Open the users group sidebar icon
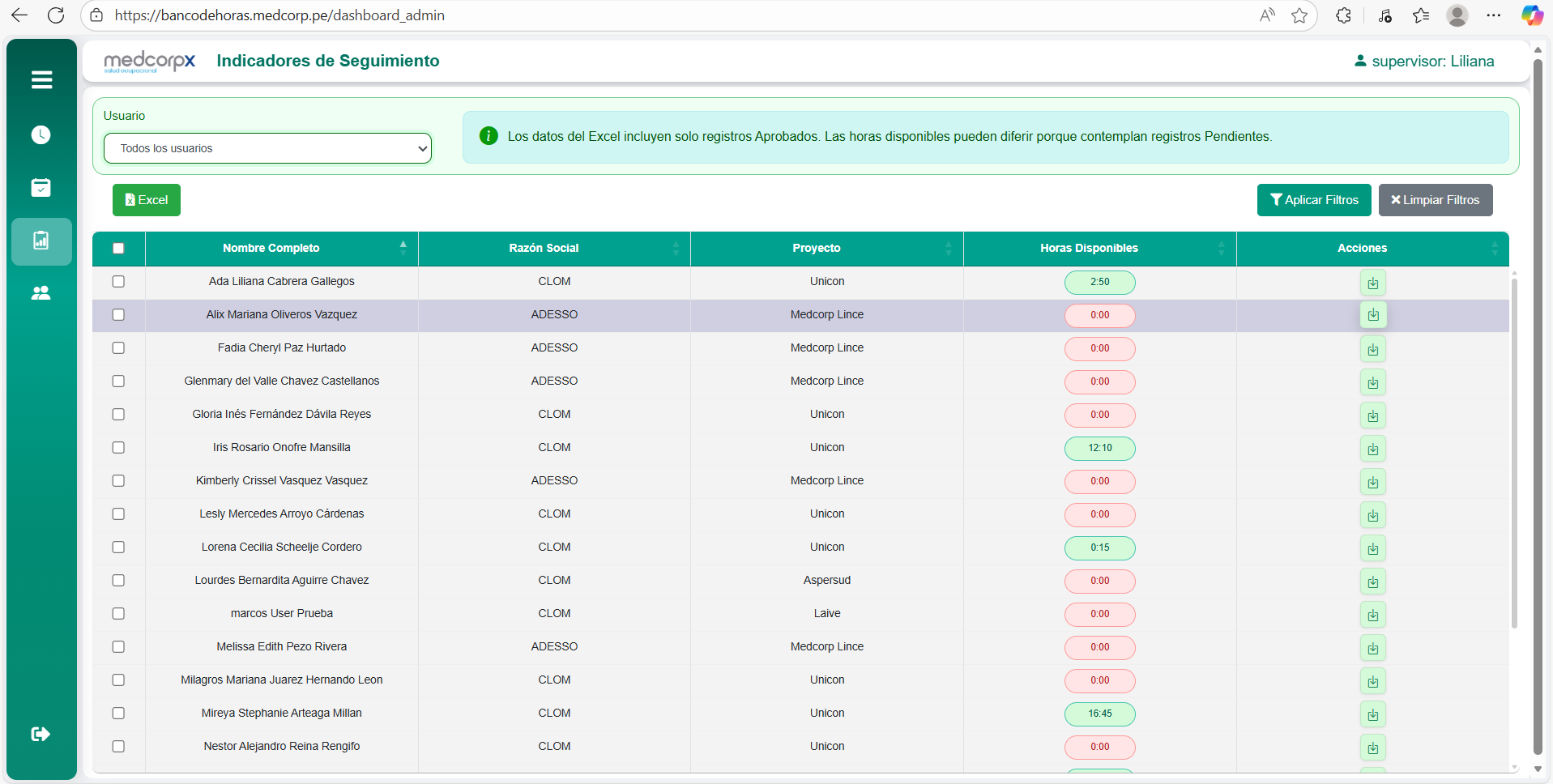This screenshot has height=784, width=1553. point(41,293)
